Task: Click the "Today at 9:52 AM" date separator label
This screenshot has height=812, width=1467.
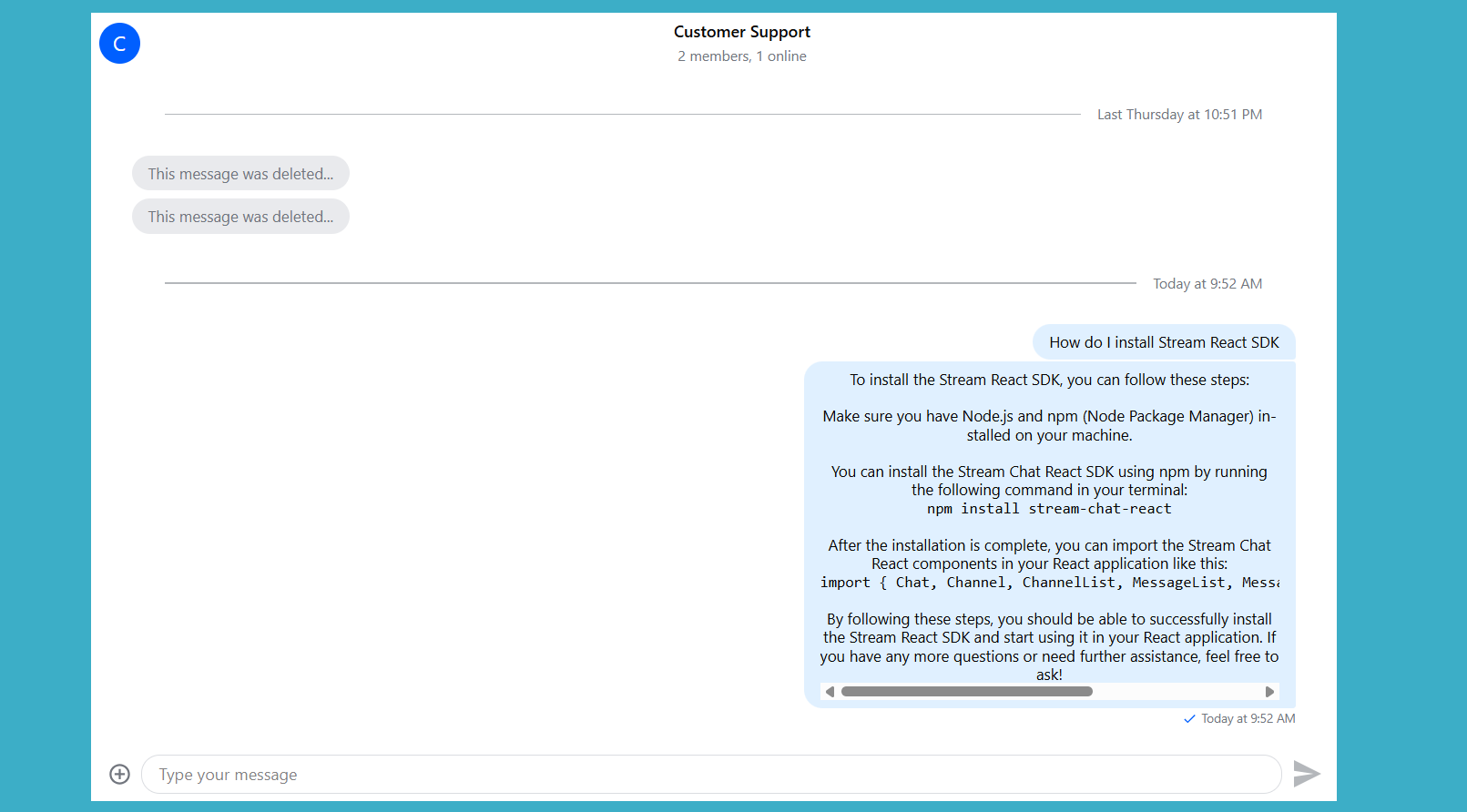Action: (x=1207, y=284)
